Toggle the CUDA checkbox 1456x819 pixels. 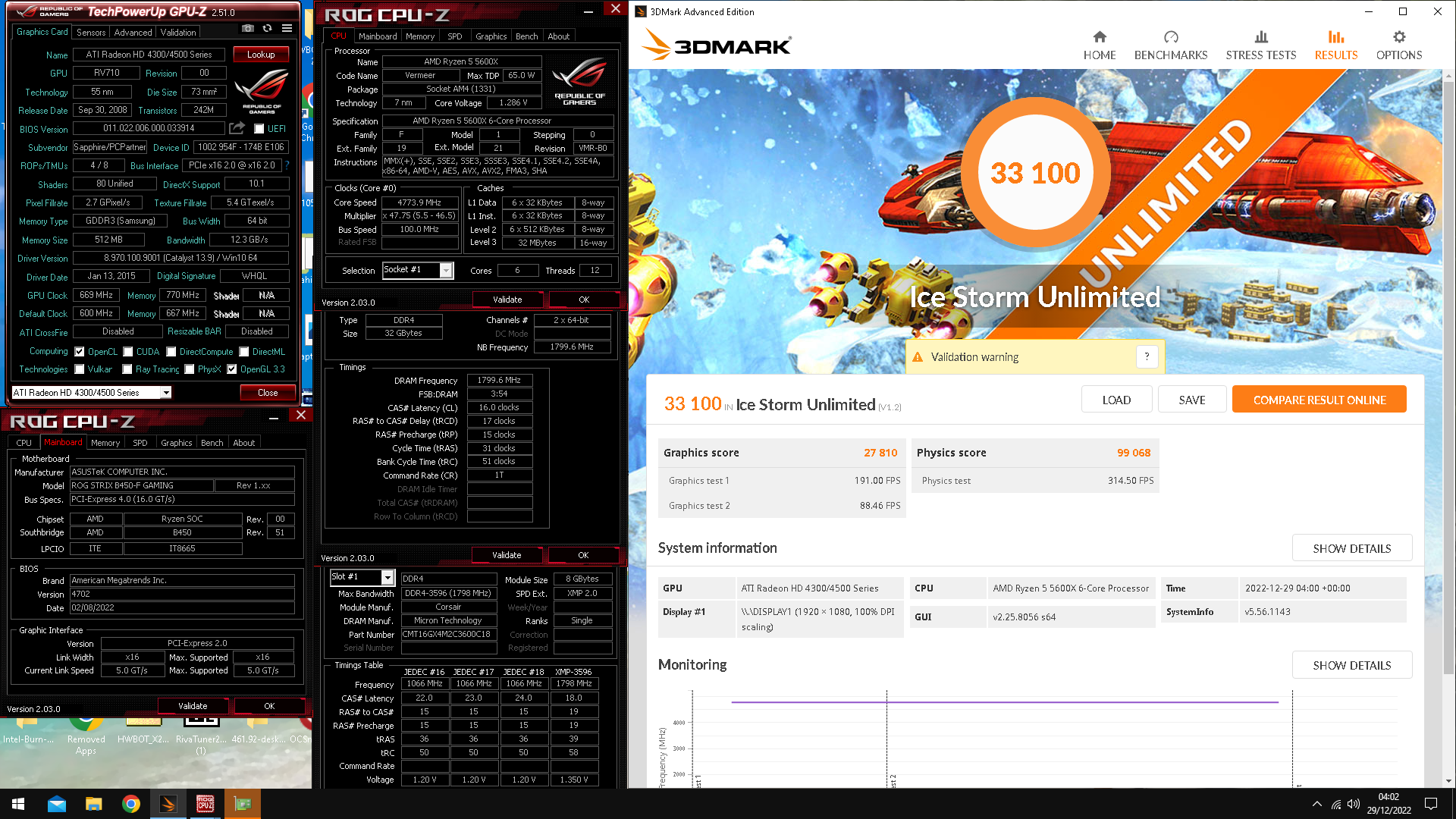[128, 352]
